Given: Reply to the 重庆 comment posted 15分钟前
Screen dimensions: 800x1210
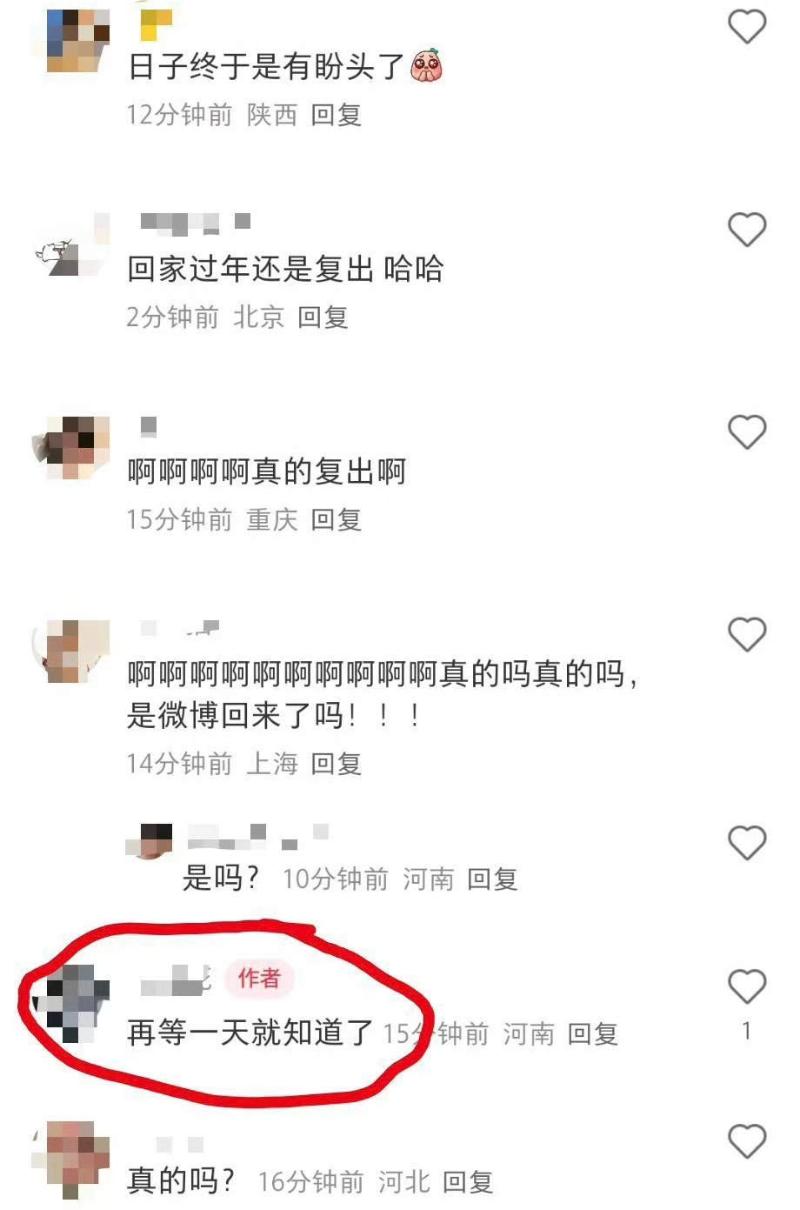Looking at the screenshot, I should click(x=336, y=520).
